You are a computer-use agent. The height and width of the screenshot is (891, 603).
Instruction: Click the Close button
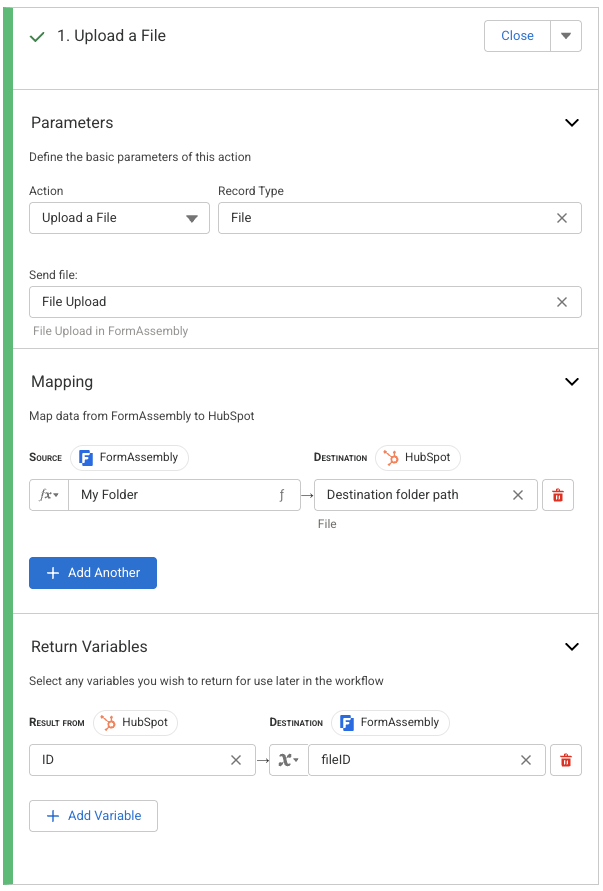[517, 36]
